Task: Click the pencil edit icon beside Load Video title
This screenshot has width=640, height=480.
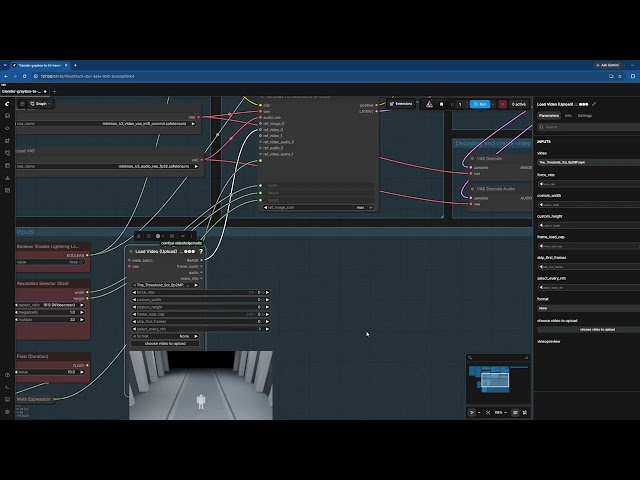Action: click(x=594, y=104)
